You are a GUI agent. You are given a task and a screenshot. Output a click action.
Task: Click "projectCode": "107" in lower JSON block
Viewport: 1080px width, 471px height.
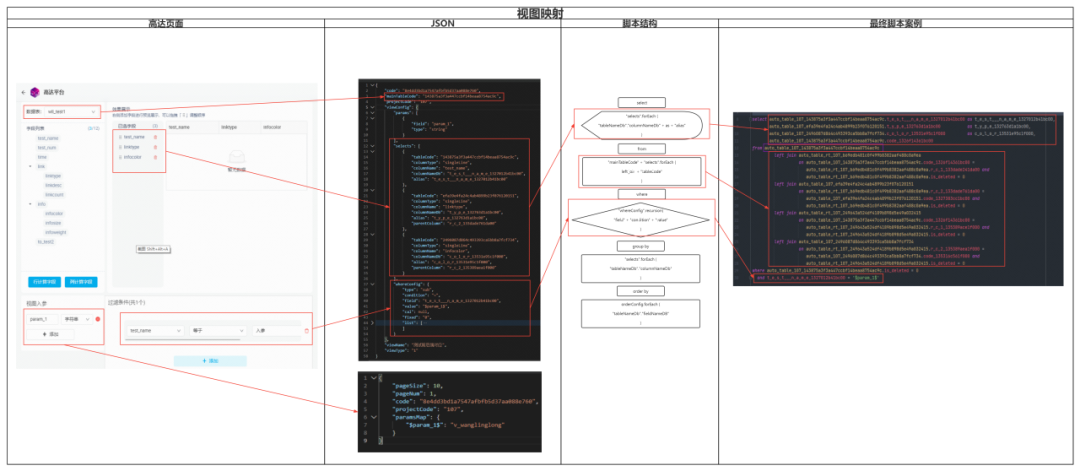click(426, 409)
